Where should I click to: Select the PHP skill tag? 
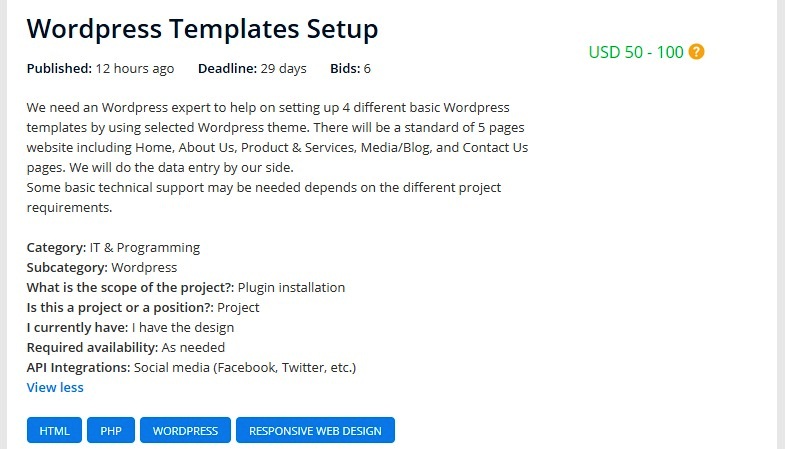tap(111, 431)
